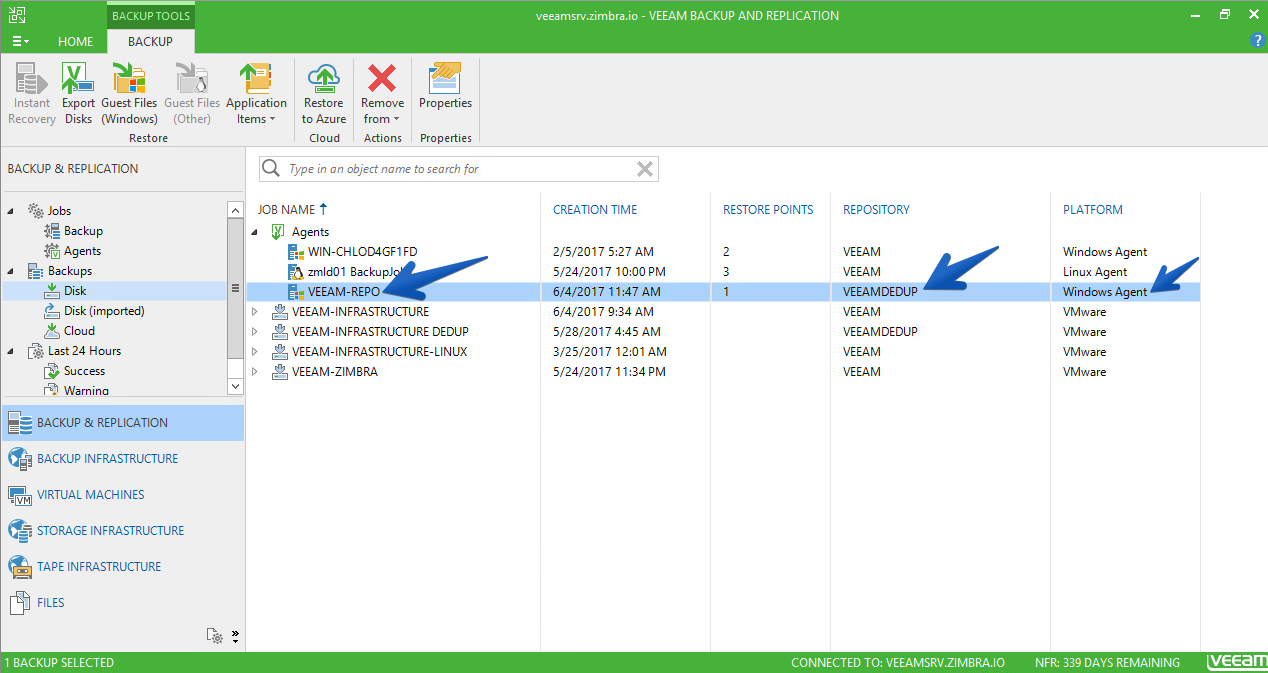Click the Guest Files (Other) icon
The width and height of the screenshot is (1268, 673).
[x=192, y=94]
